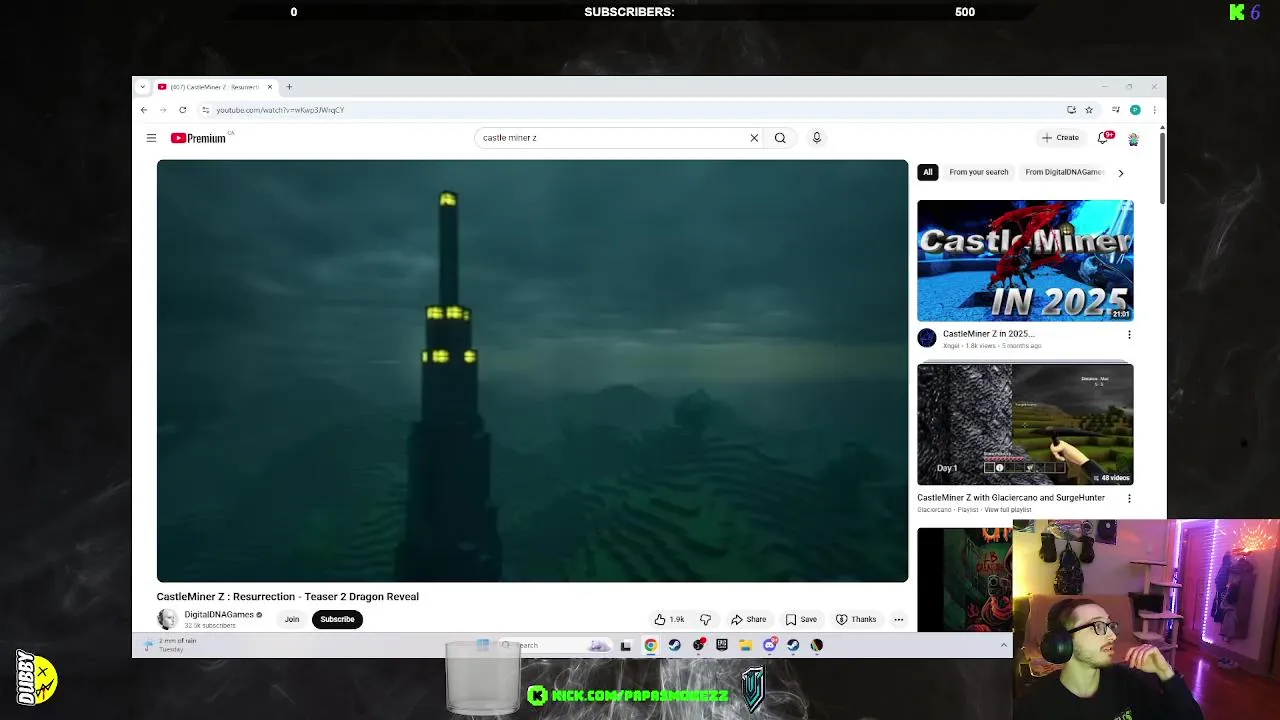Reload the page with the refresh icon
The width and height of the screenshot is (1280, 720).
pyautogui.click(x=182, y=110)
